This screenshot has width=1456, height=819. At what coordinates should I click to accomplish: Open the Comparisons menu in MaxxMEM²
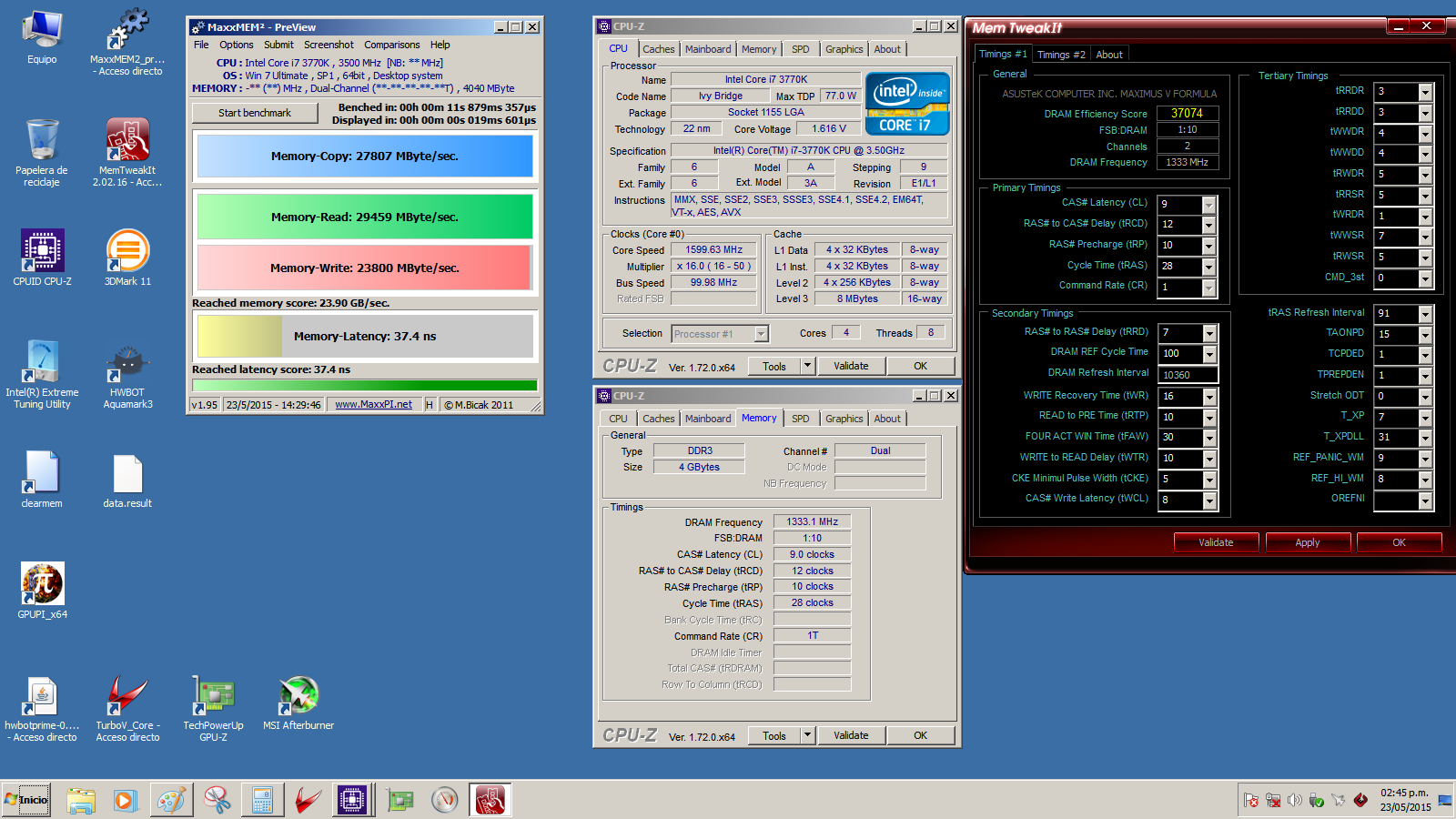click(391, 45)
